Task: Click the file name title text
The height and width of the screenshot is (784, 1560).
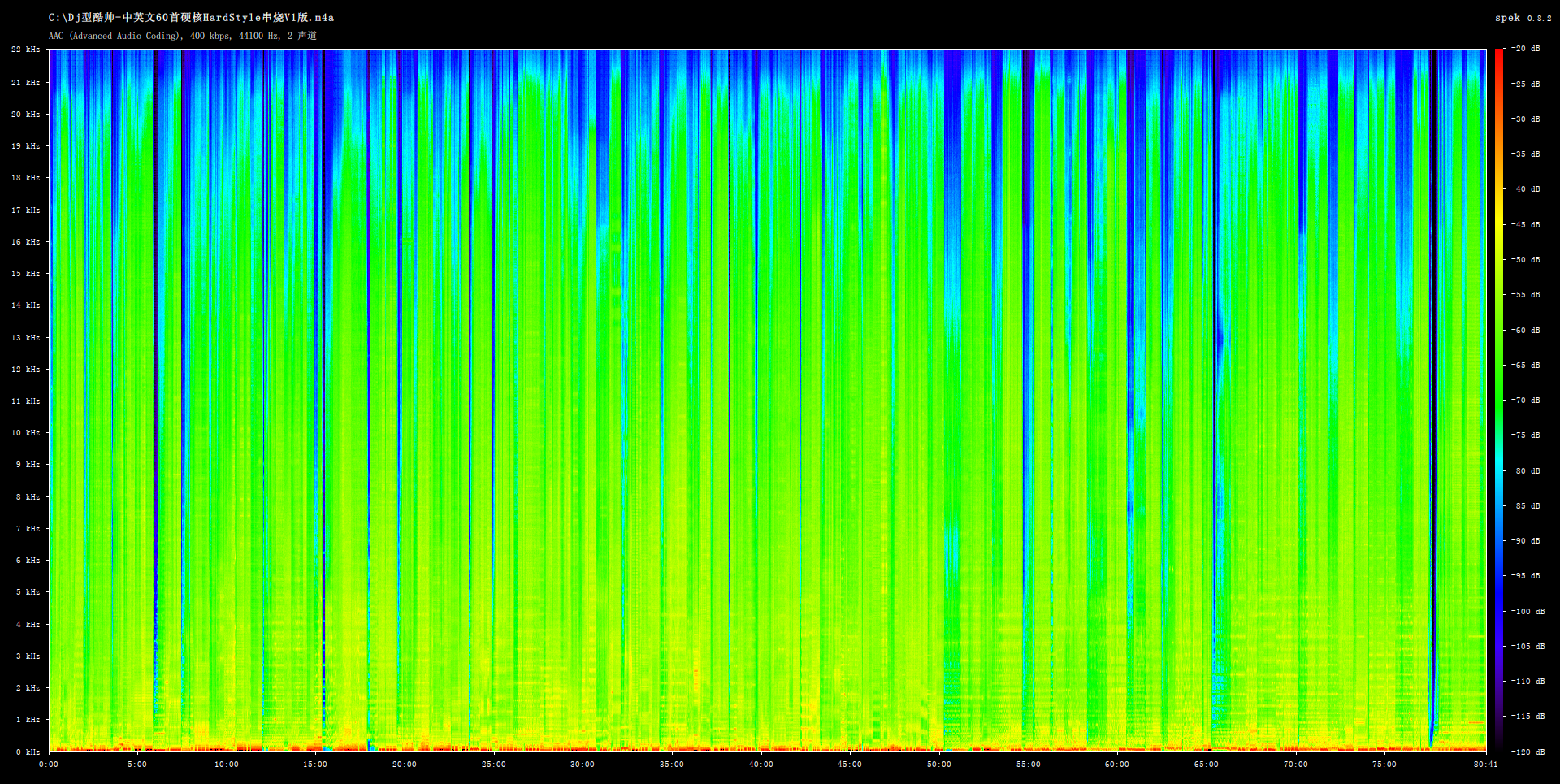Action: [191, 17]
